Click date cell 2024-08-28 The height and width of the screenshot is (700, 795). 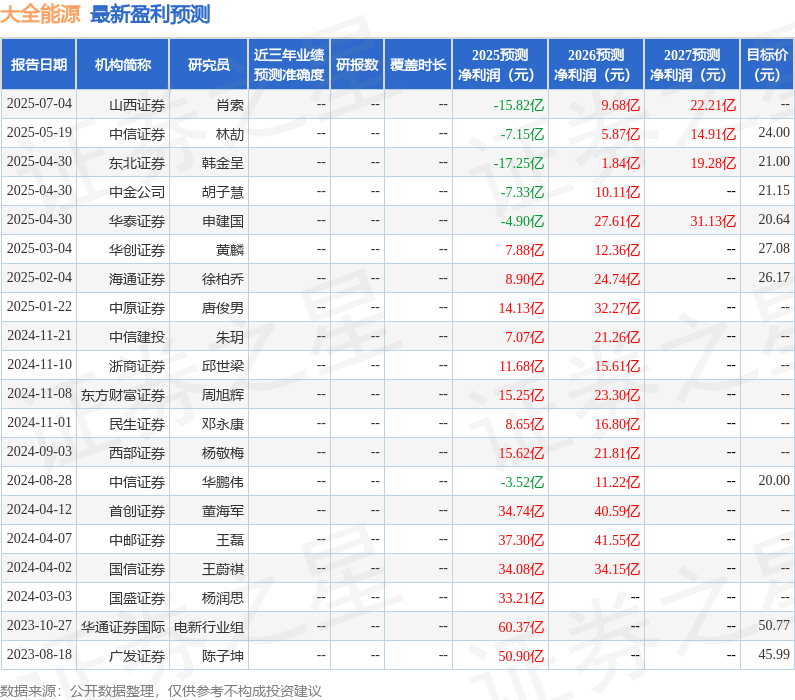tap(39, 481)
